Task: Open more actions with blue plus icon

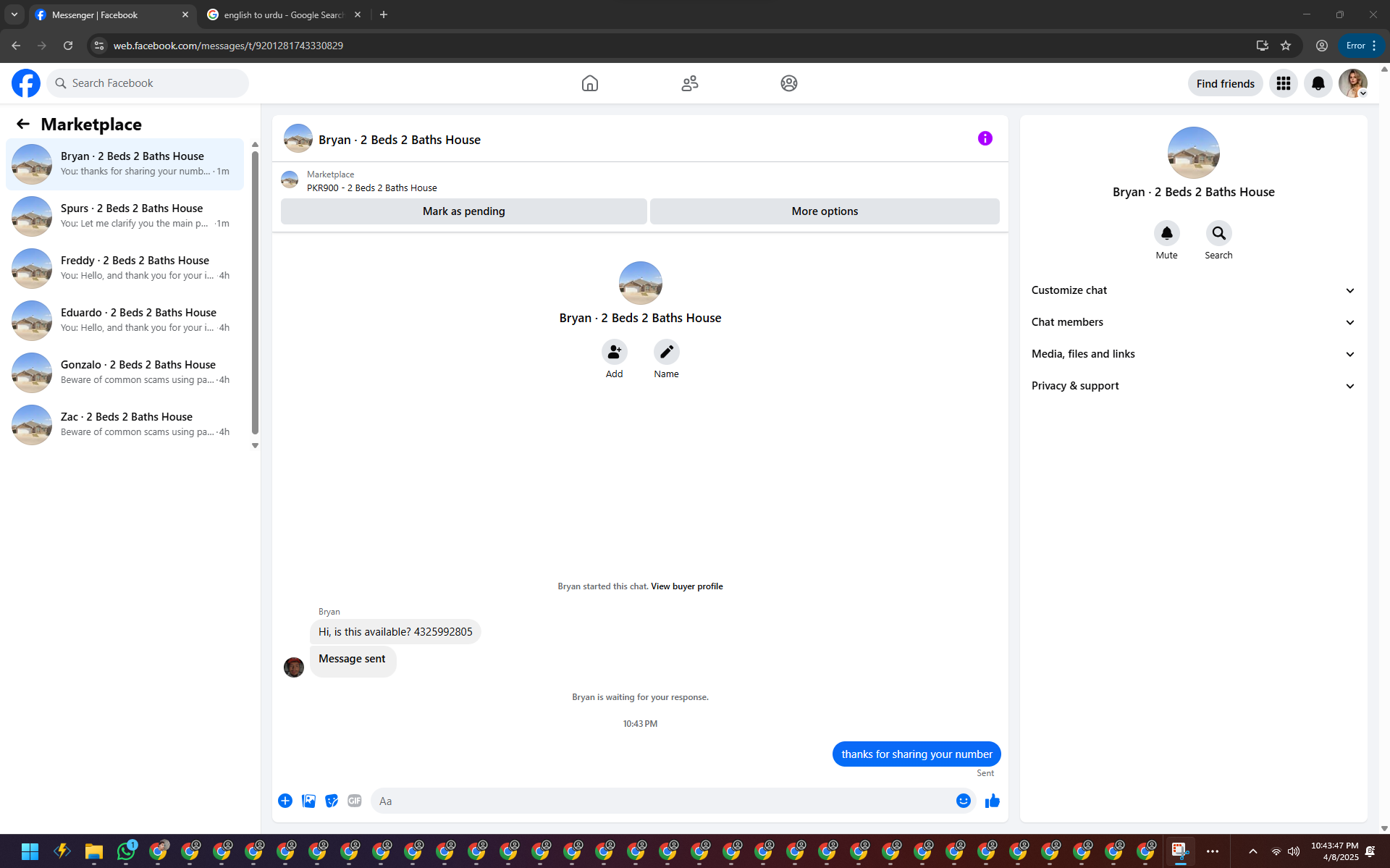Action: 285,801
